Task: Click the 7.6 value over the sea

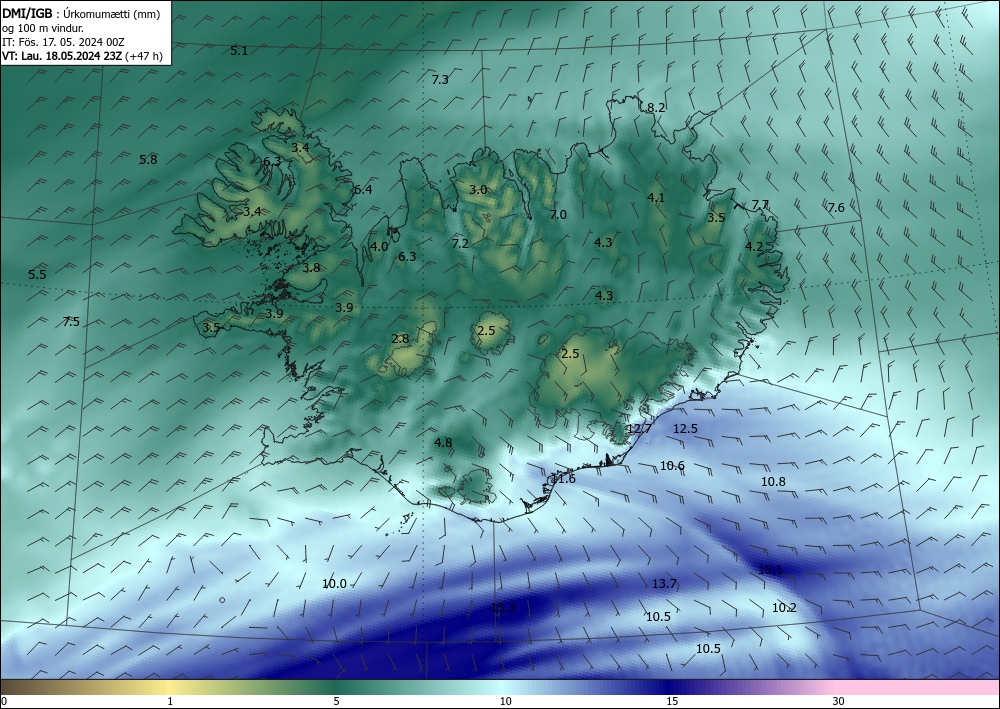Action: [835, 207]
